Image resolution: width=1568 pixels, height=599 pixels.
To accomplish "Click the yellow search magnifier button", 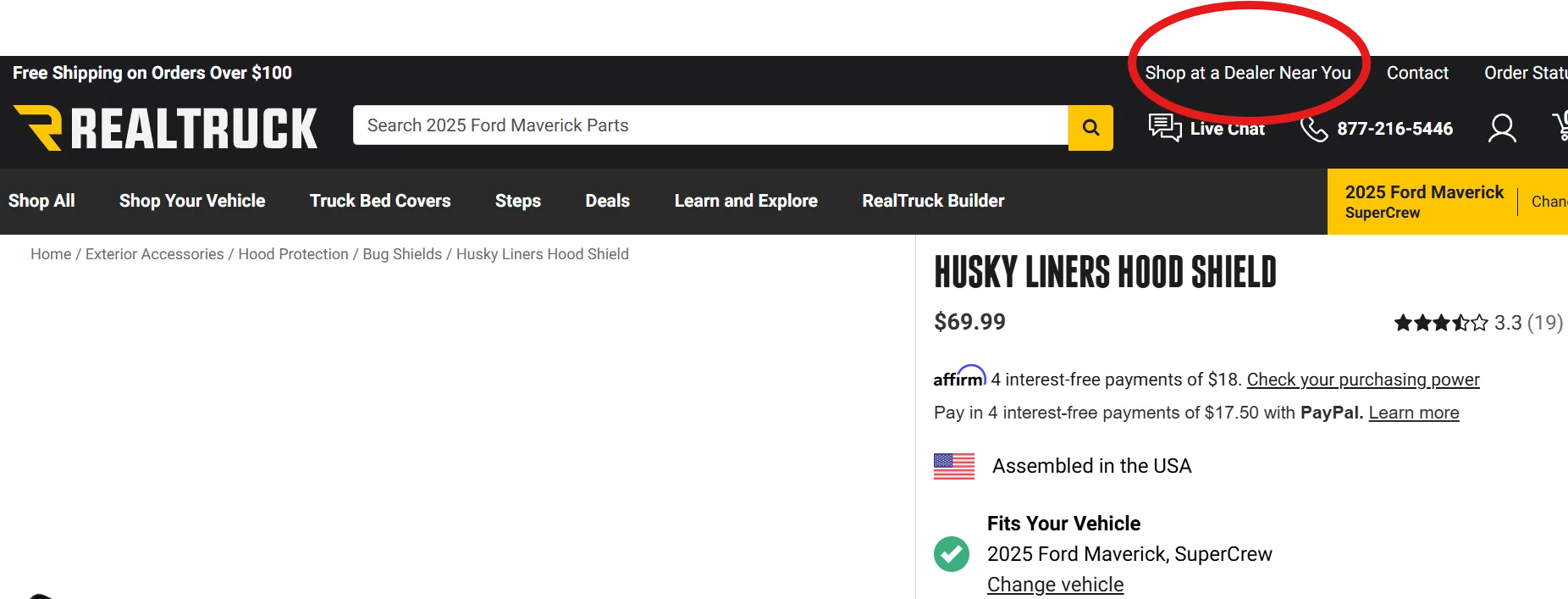I will (1090, 128).
